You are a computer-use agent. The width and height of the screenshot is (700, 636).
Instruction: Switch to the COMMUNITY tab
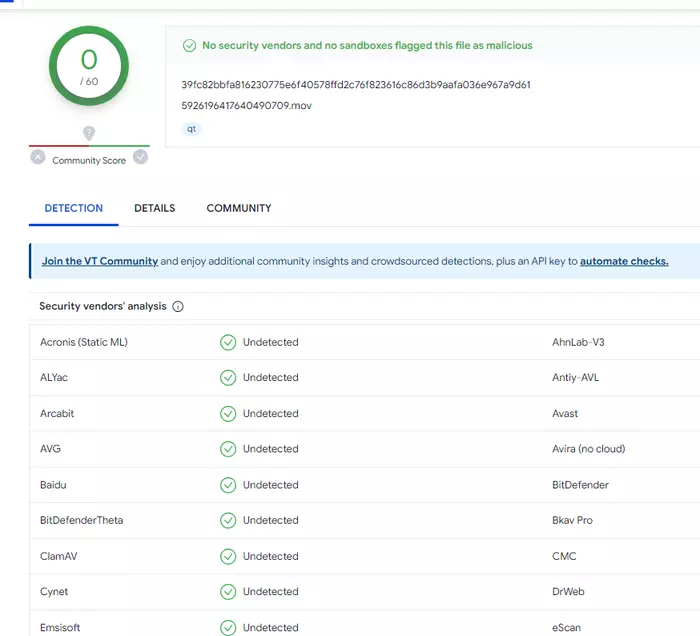click(x=239, y=208)
